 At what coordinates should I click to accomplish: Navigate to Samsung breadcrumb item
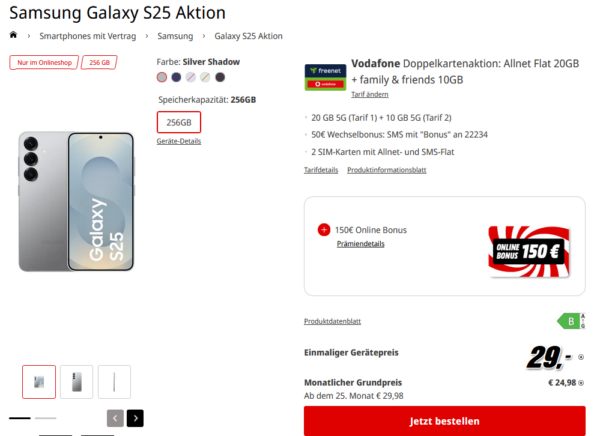pos(174,35)
